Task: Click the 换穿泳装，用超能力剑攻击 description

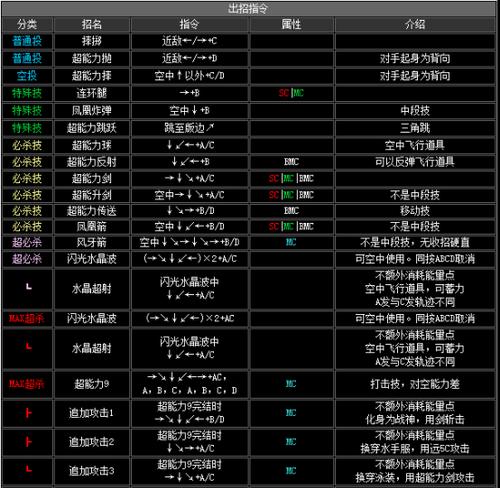Action: click(415, 478)
